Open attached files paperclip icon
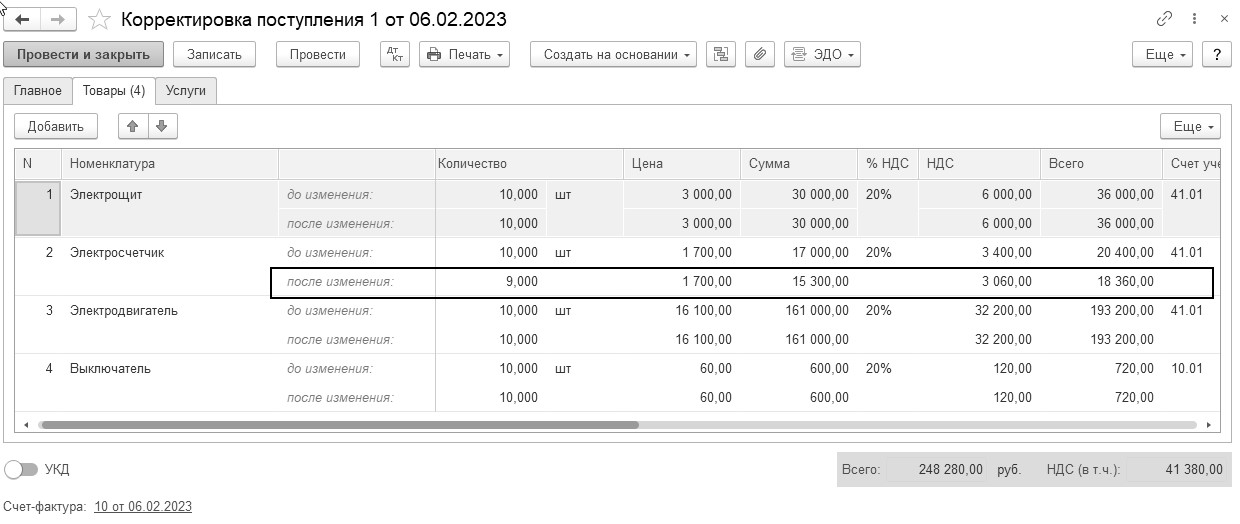1240x524 pixels. point(760,54)
